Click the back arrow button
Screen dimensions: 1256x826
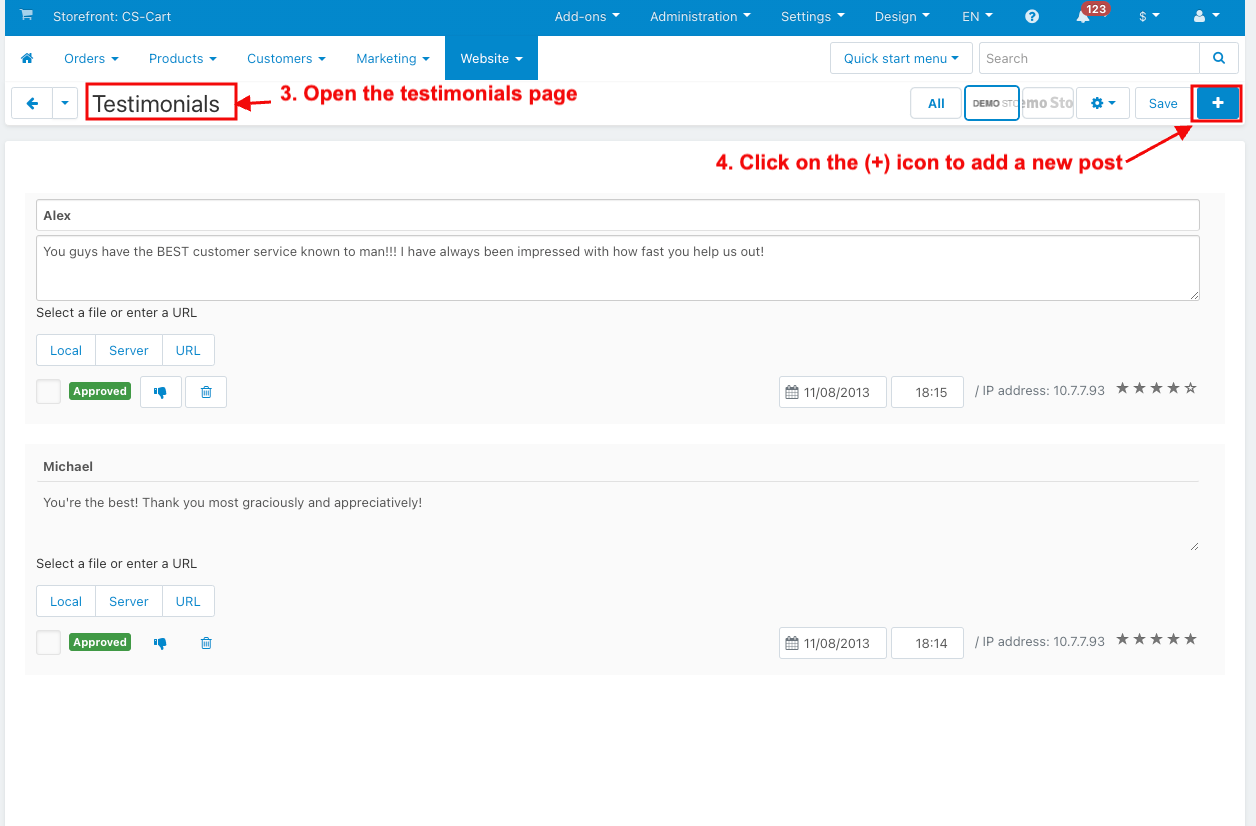[x=32, y=103]
